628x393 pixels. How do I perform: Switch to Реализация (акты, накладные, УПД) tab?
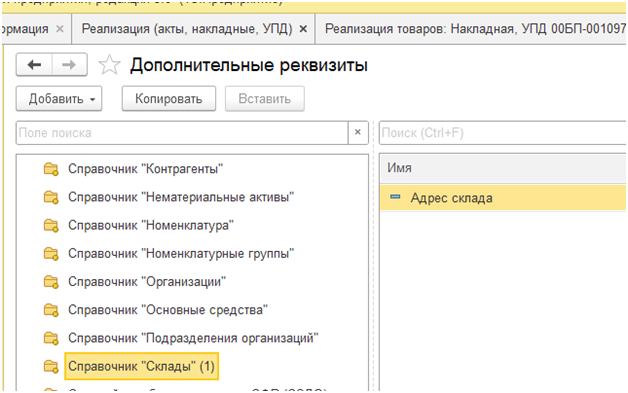[x=187, y=29]
